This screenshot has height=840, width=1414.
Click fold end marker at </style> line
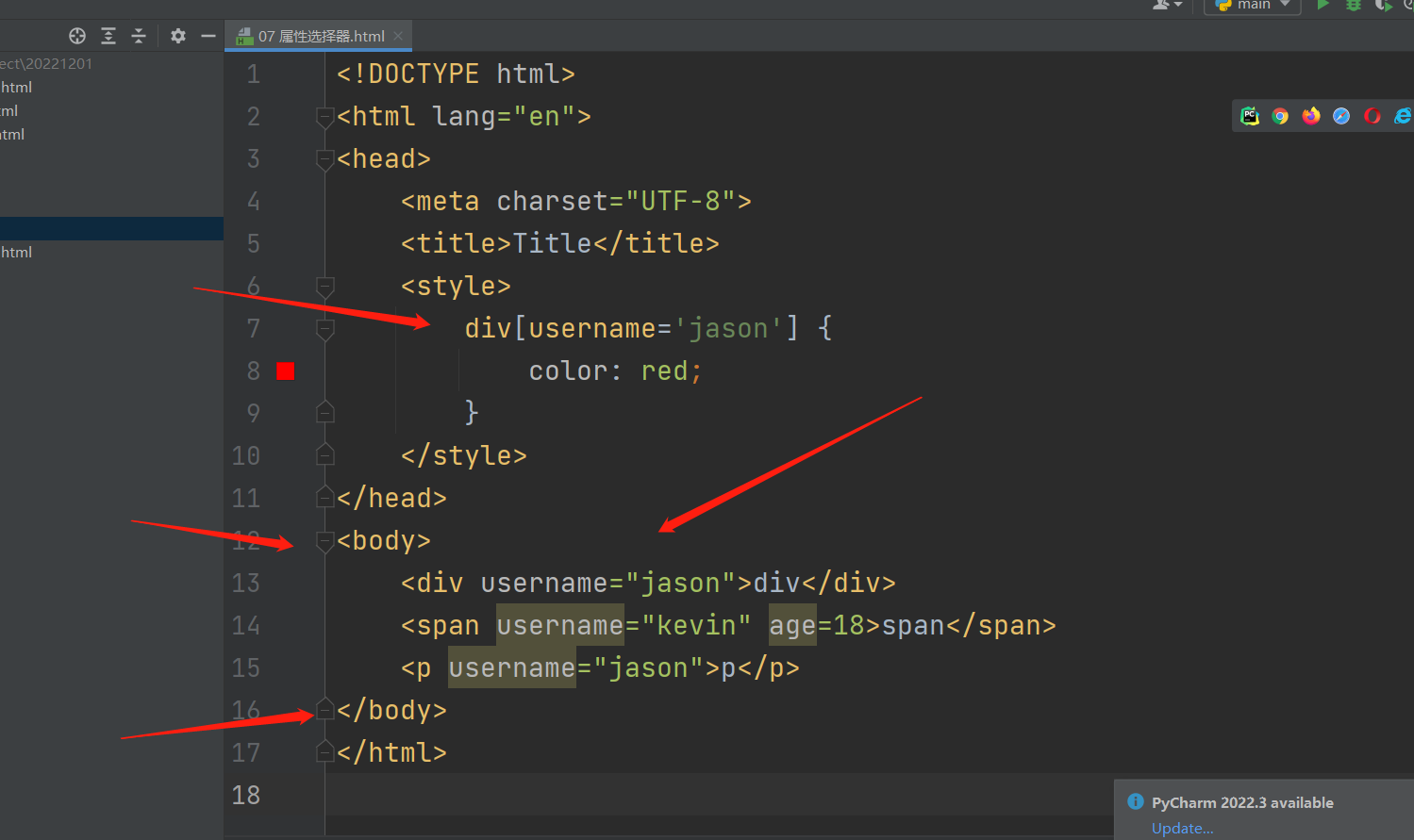325,454
